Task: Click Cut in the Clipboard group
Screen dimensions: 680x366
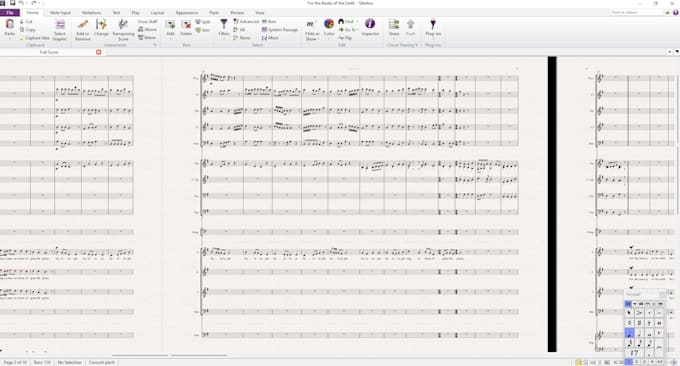Action: (x=26, y=21)
